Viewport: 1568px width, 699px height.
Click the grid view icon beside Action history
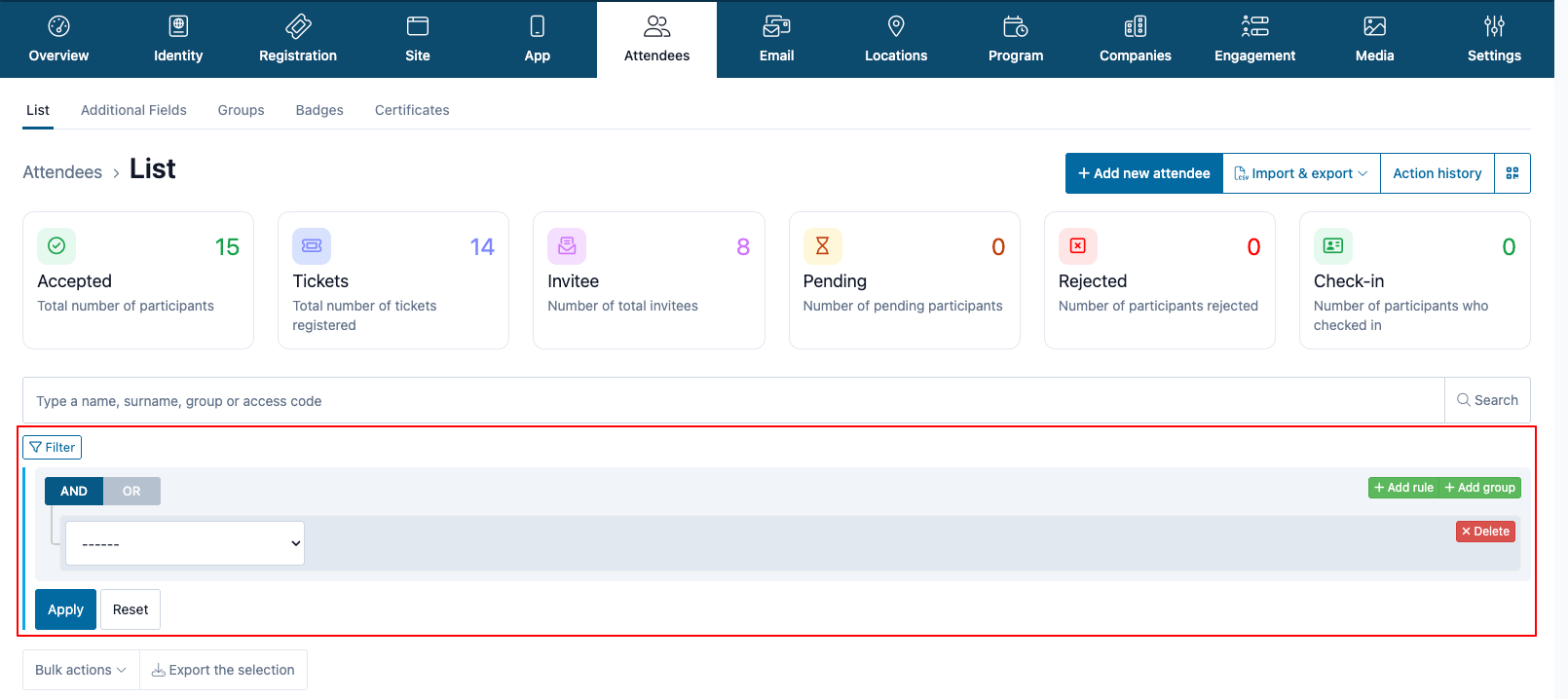[1512, 173]
